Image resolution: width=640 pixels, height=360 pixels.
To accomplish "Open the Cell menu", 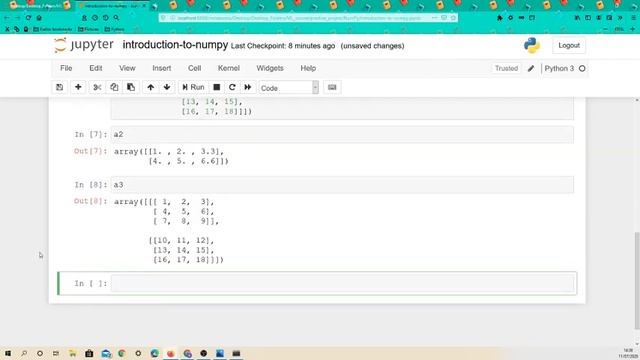I will click(194, 68).
